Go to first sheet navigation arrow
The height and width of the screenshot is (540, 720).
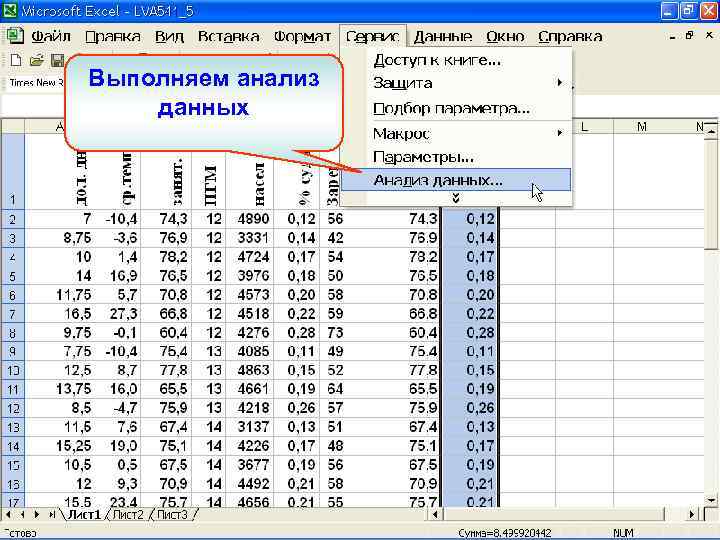click(8, 515)
